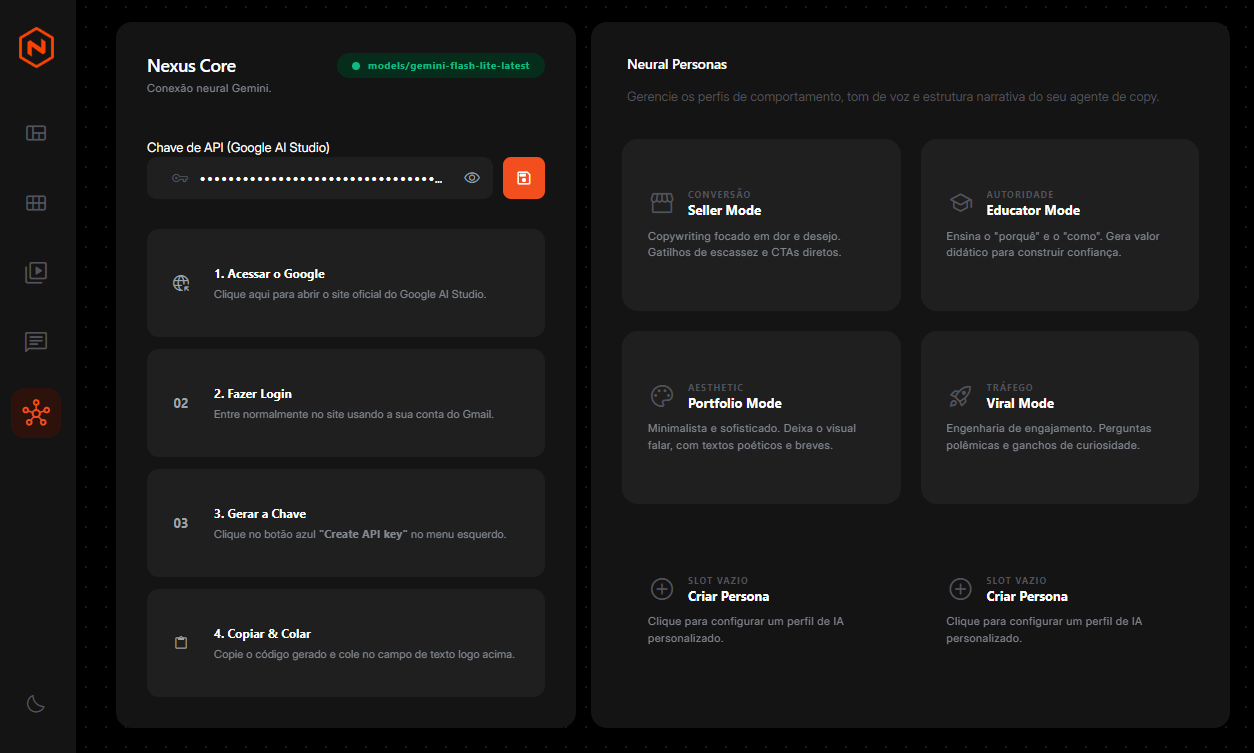Click the "TRÁFEGO" tag above Viral Mode
The width and height of the screenshot is (1254, 753).
[1010, 388]
